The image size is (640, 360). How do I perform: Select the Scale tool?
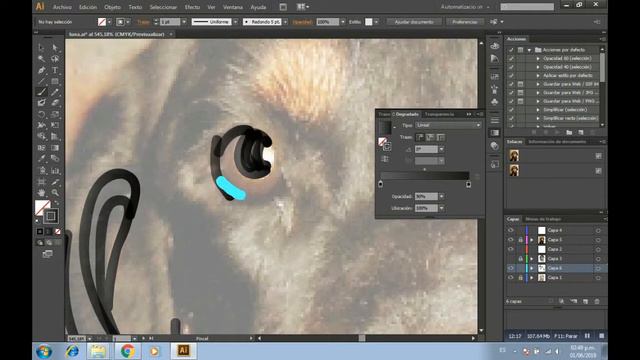pos(55,114)
